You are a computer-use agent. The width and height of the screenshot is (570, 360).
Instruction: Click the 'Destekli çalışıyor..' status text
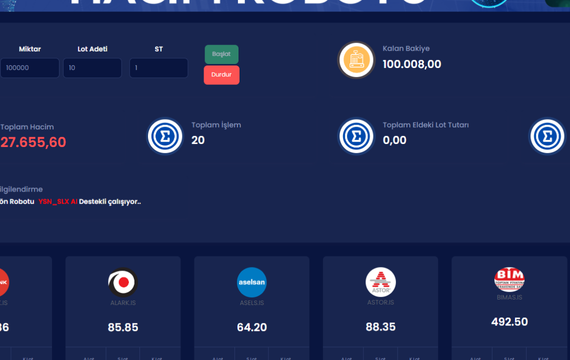pos(110,202)
